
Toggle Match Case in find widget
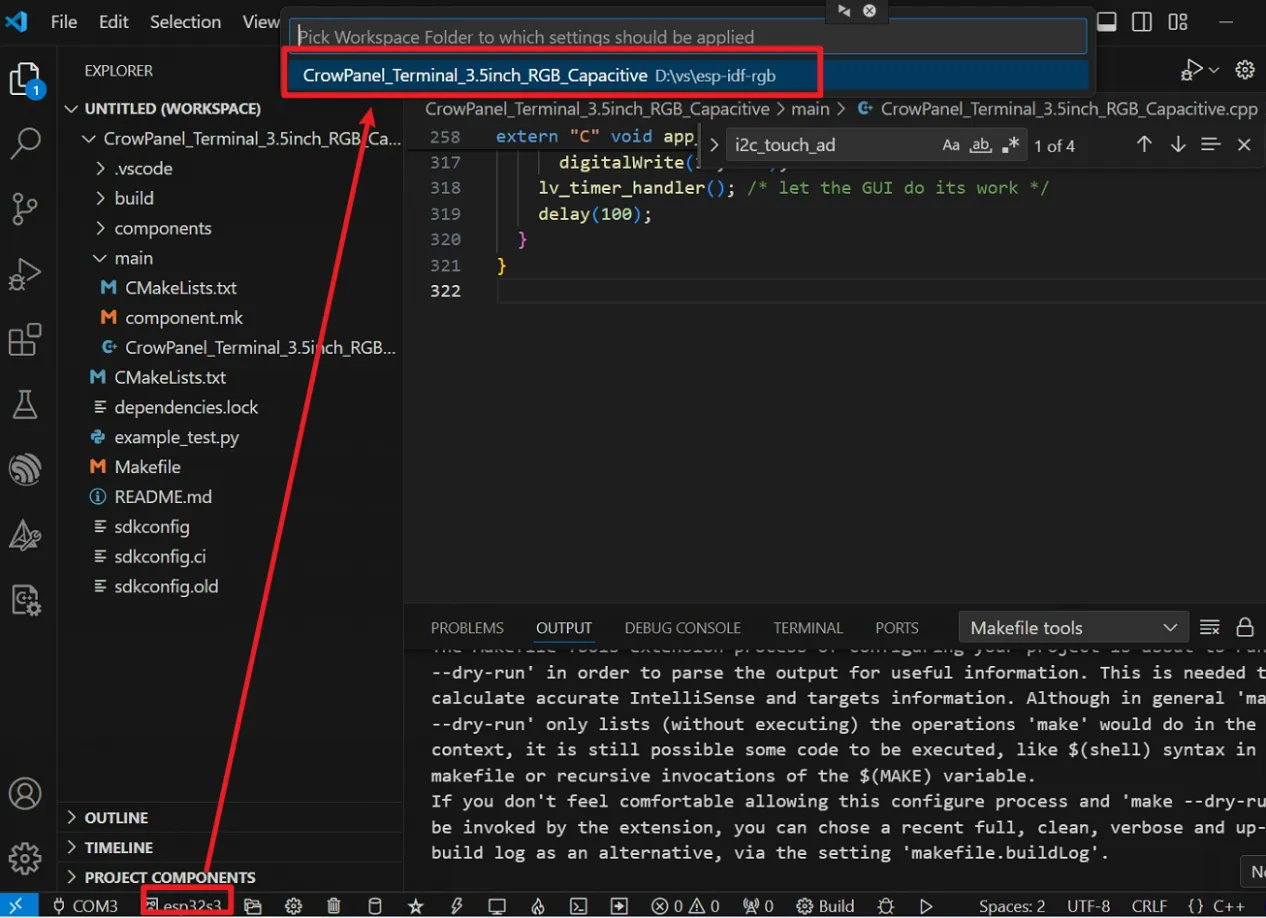951,145
